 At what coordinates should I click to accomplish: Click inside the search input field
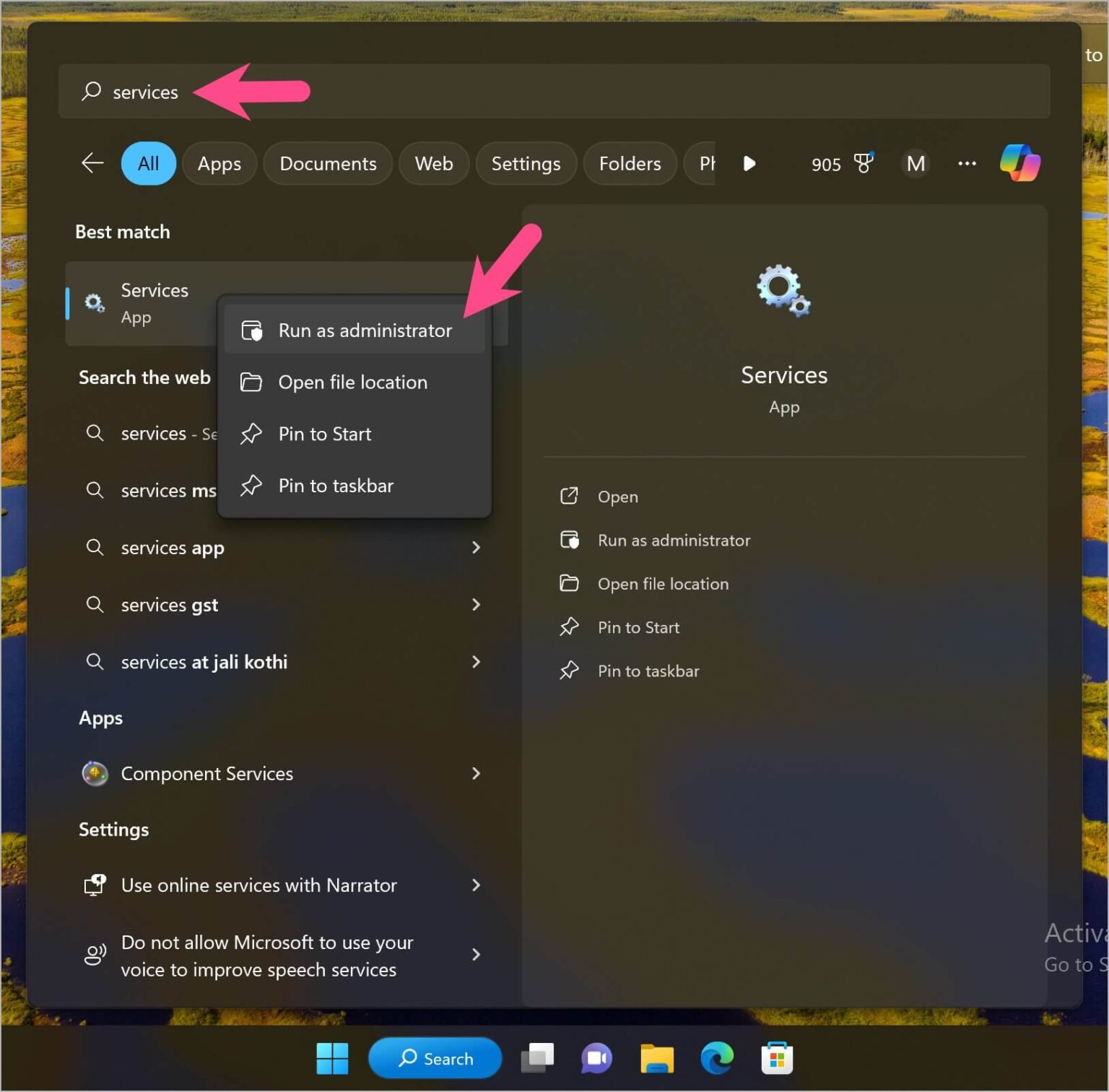point(289,92)
